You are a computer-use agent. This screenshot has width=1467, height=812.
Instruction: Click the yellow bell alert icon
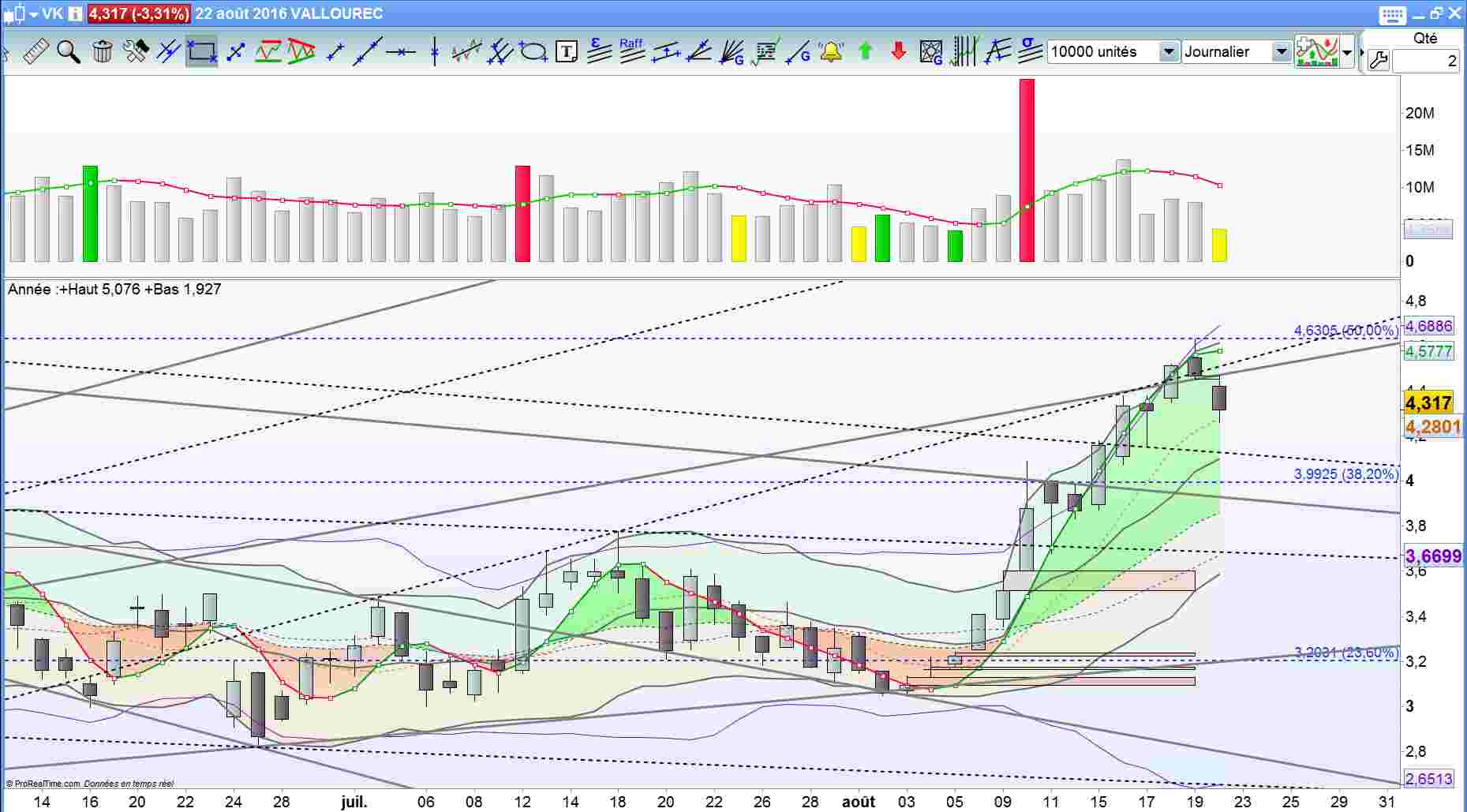(x=831, y=52)
